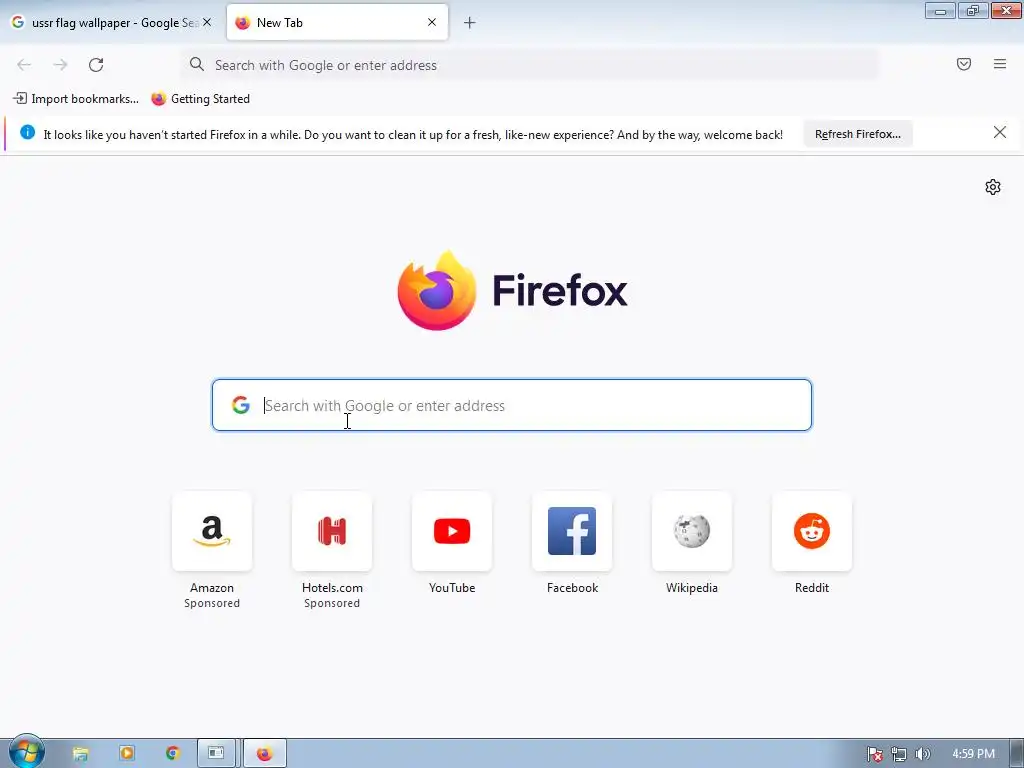1024x768 pixels.
Task: Open the YouTube shortcut tile
Action: [452, 532]
